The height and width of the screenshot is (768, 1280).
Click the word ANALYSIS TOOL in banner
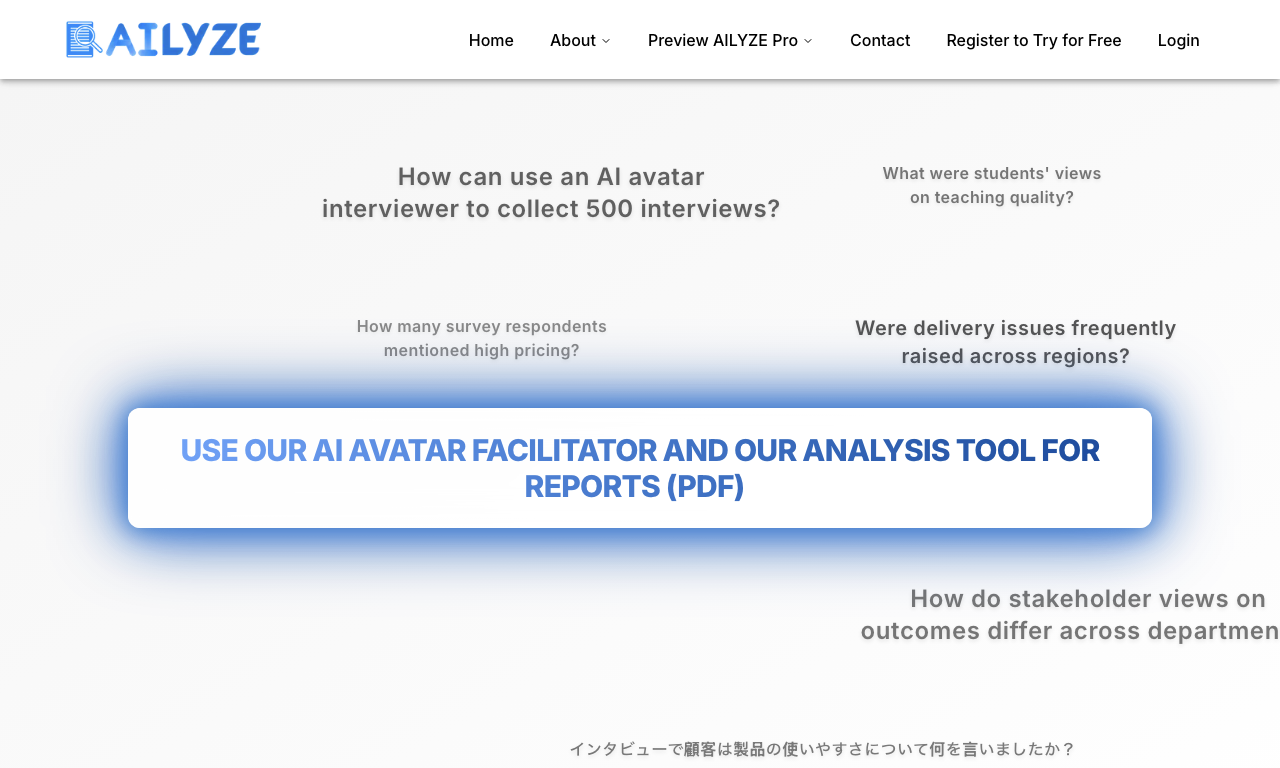(919, 450)
